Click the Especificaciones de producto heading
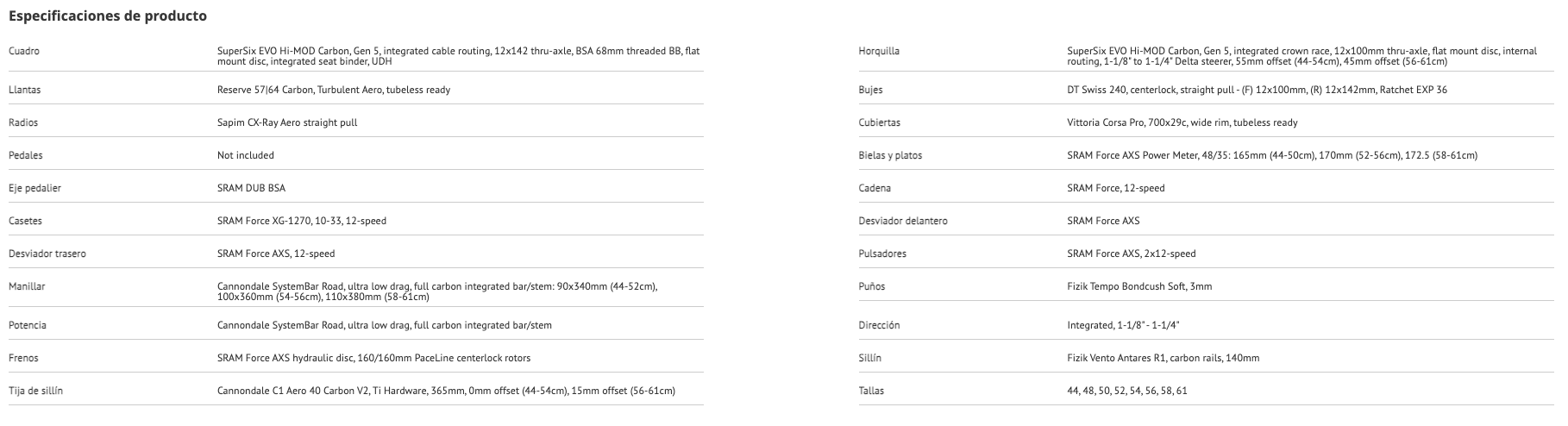Viewport: 1568px width, 426px height. click(x=107, y=16)
